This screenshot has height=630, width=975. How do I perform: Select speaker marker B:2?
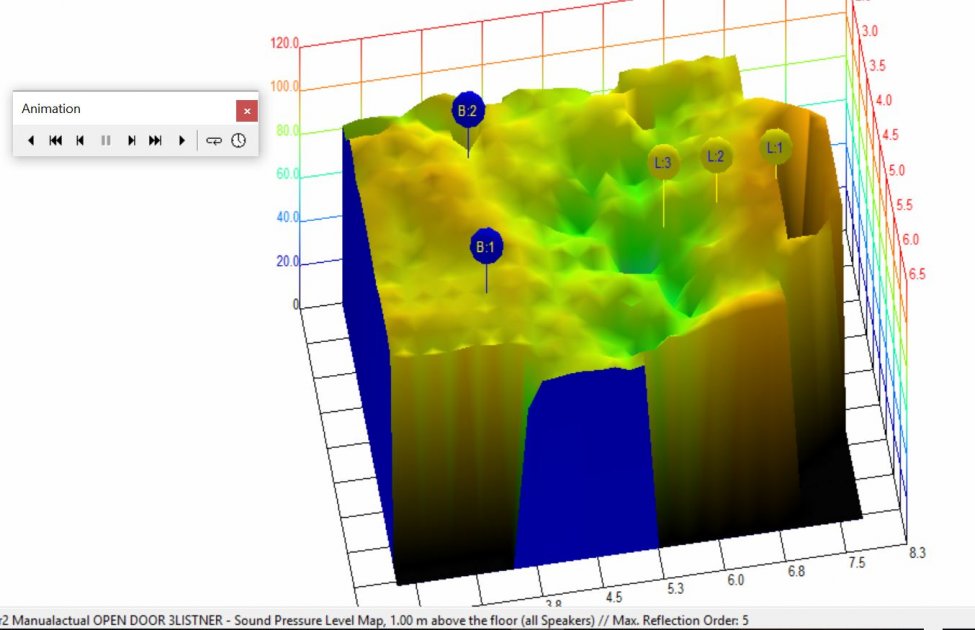tap(468, 111)
